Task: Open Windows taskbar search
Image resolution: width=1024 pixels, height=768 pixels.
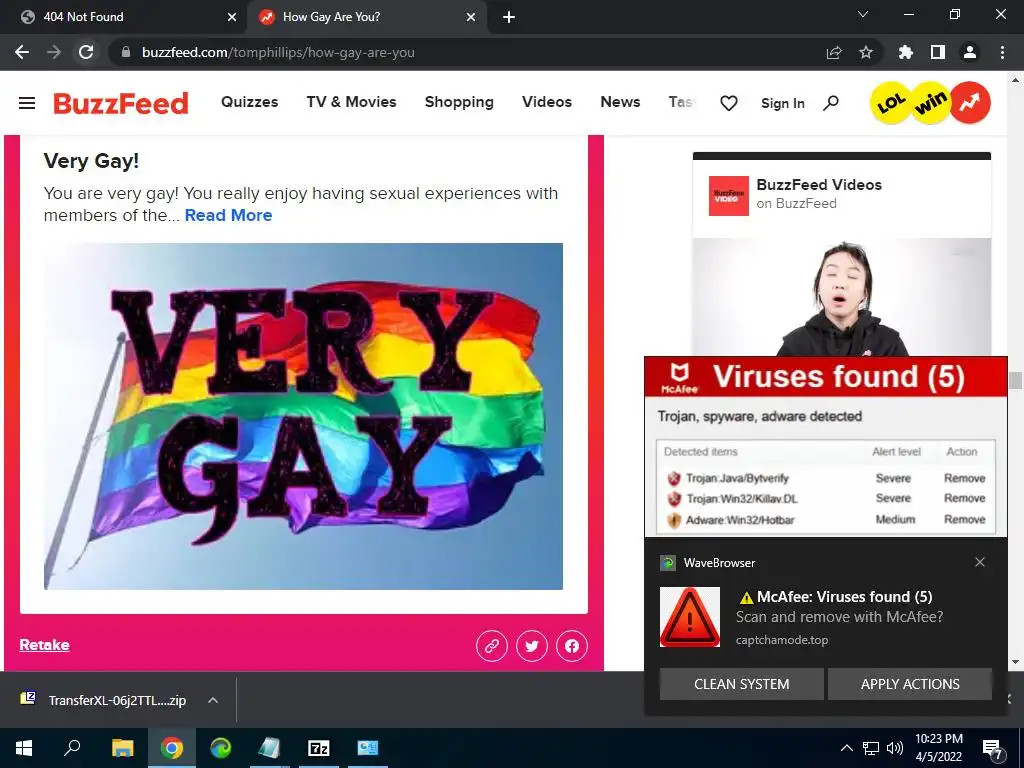Action: pos(72,748)
